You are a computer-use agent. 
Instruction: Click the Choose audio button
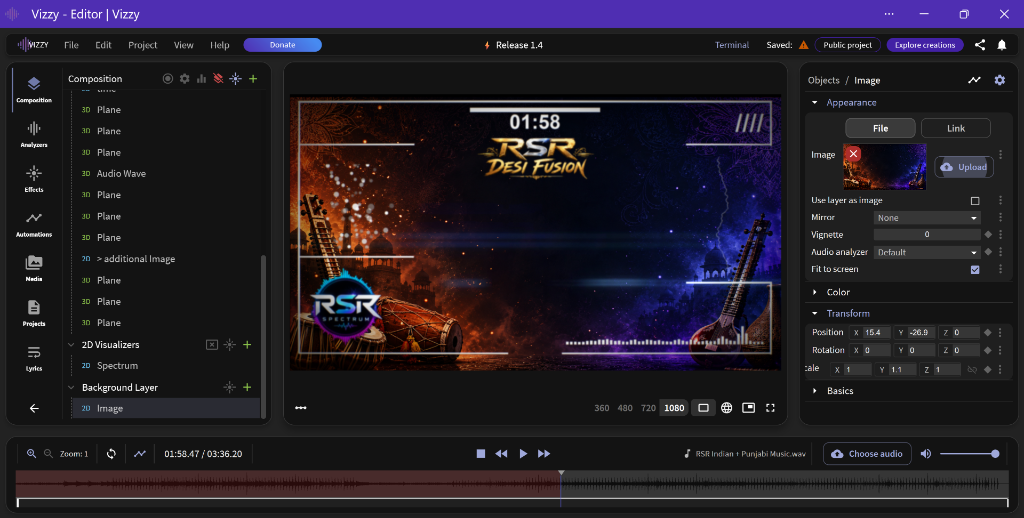tap(867, 453)
